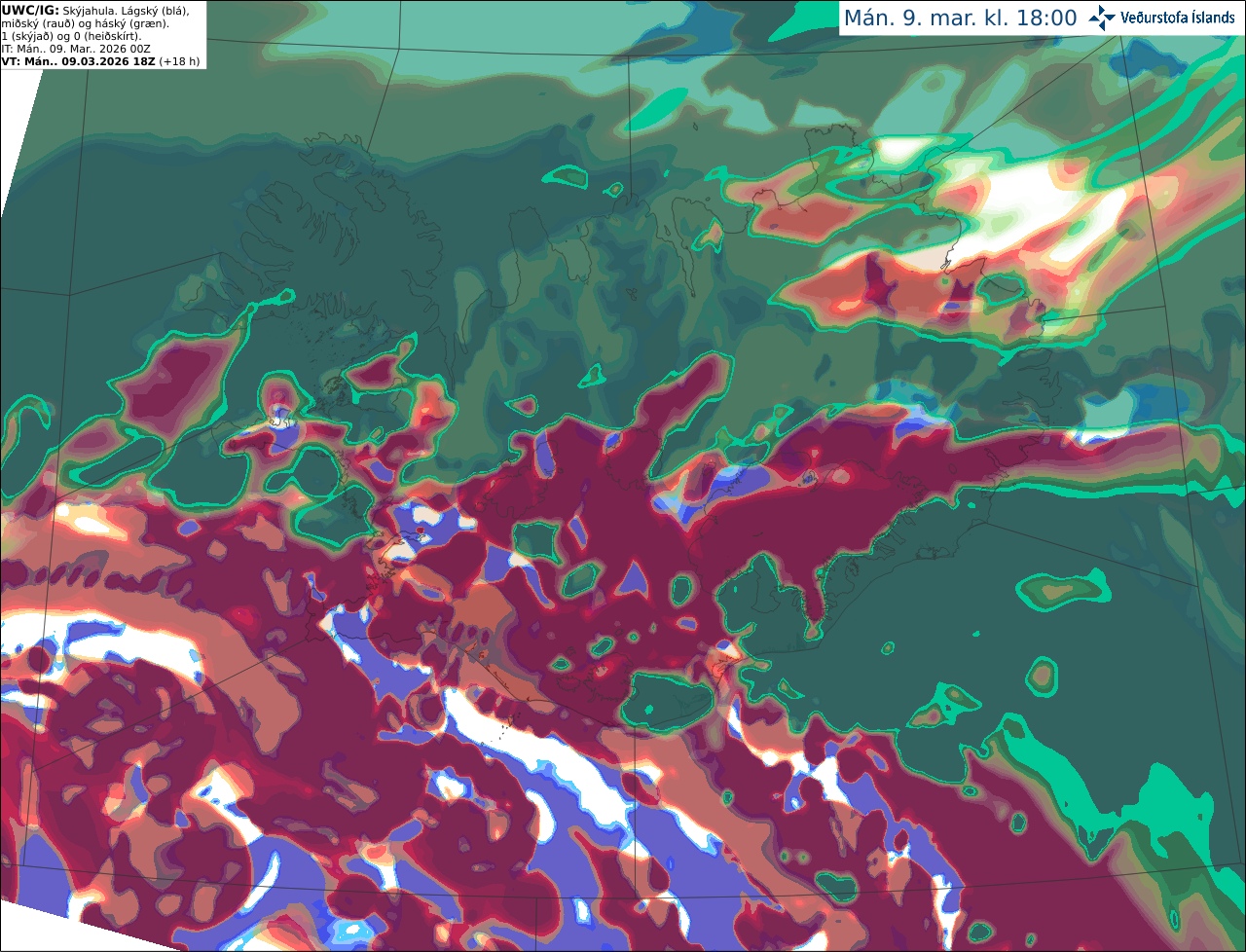Image resolution: width=1246 pixels, height=952 pixels.
Task: Select the "Mán. 9. mar. kl. 18:00" date label
Action: pos(960,18)
